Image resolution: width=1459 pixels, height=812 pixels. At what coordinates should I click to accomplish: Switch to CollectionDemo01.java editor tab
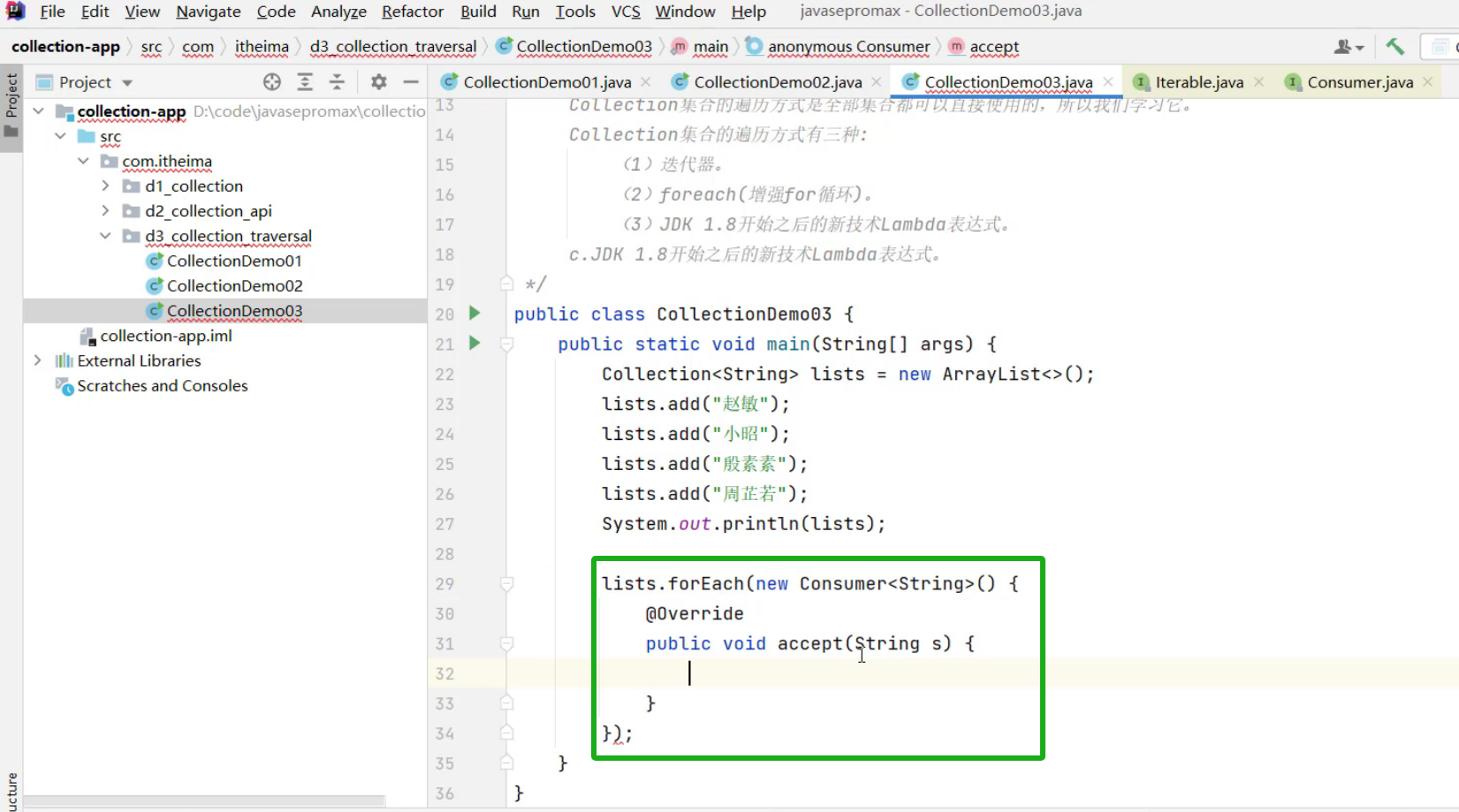547,82
